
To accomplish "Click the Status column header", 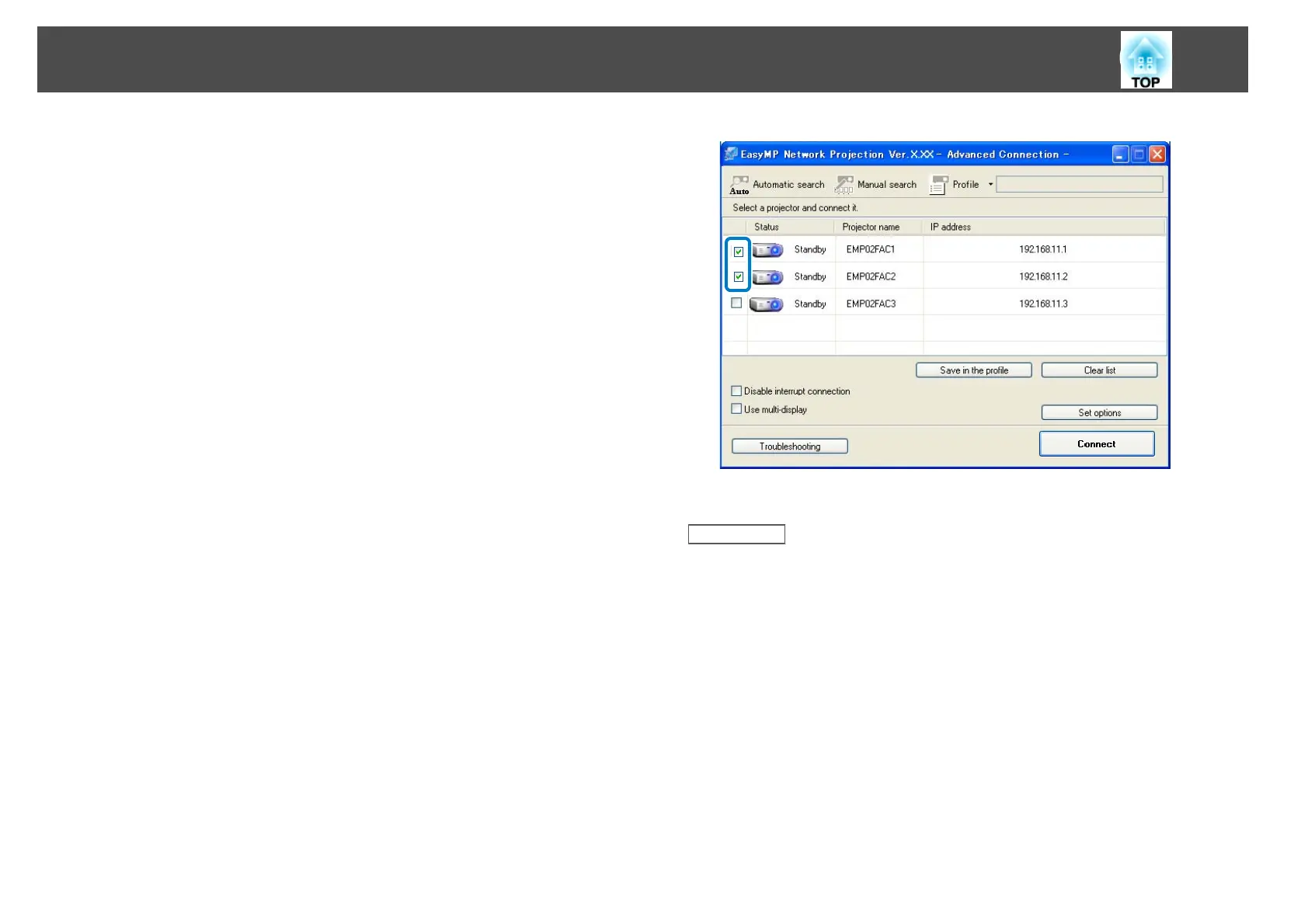I will coord(791,227).
